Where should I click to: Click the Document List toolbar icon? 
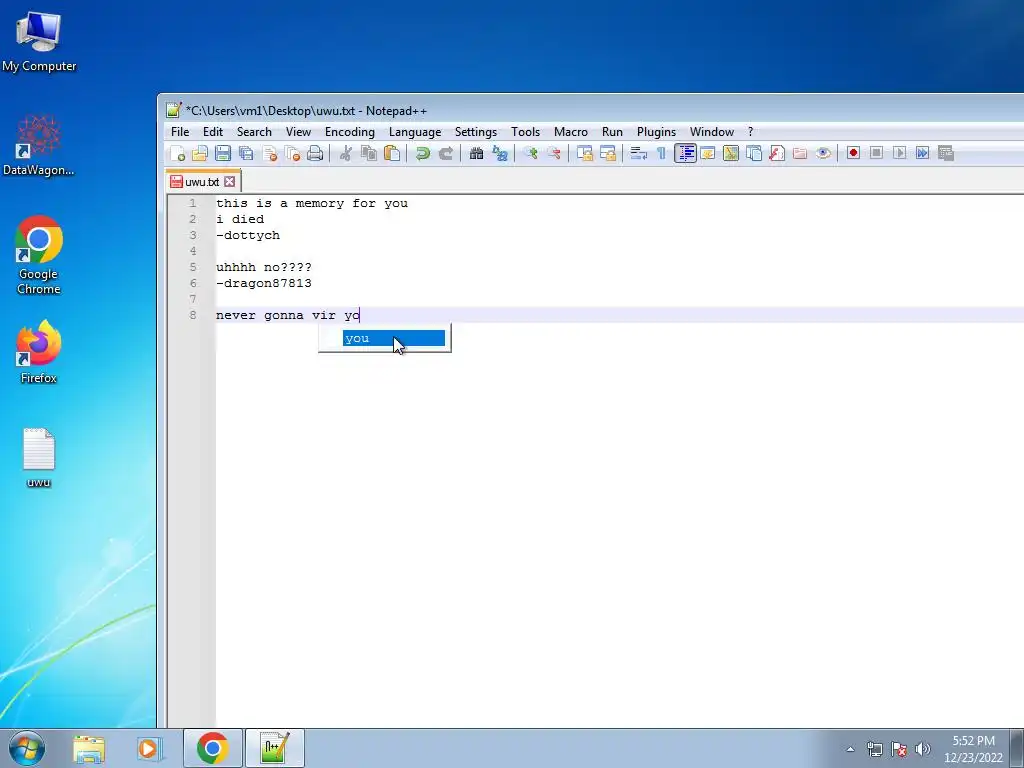pos(754,153)
